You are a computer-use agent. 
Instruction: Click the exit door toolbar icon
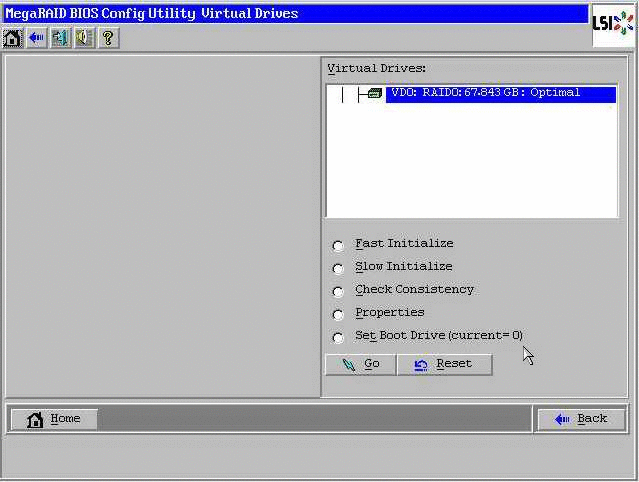(61, 38)
